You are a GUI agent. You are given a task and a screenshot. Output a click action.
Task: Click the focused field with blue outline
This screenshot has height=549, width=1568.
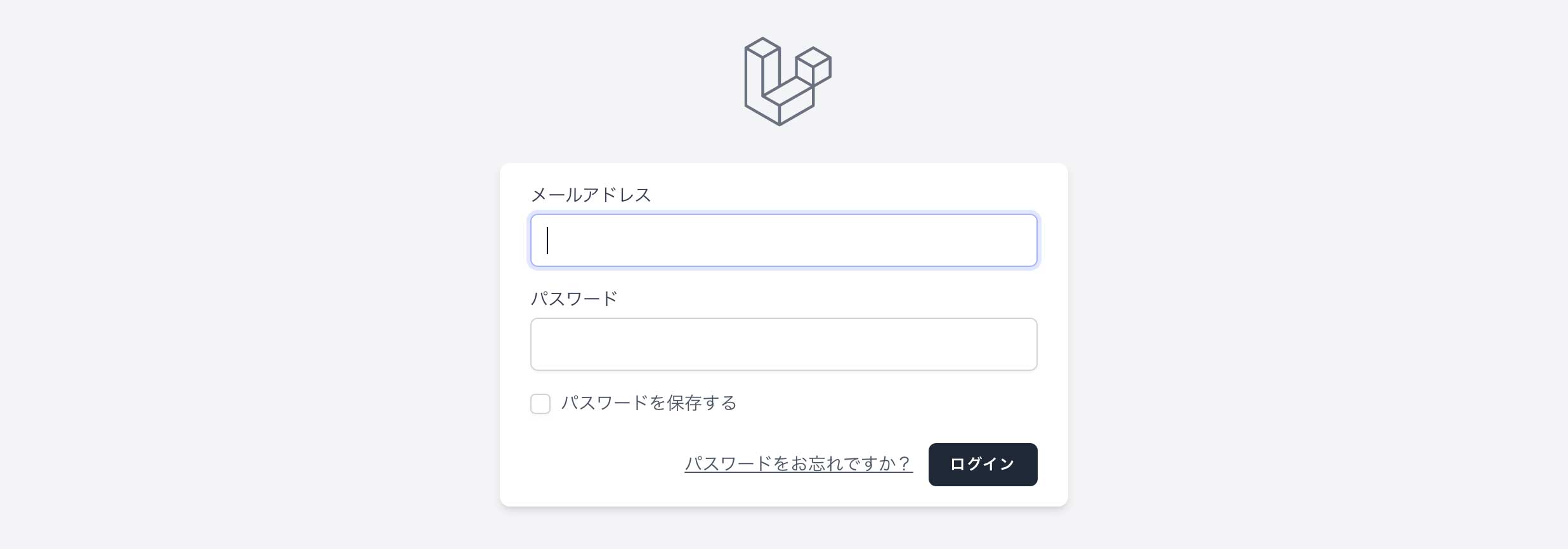(783, 240)
